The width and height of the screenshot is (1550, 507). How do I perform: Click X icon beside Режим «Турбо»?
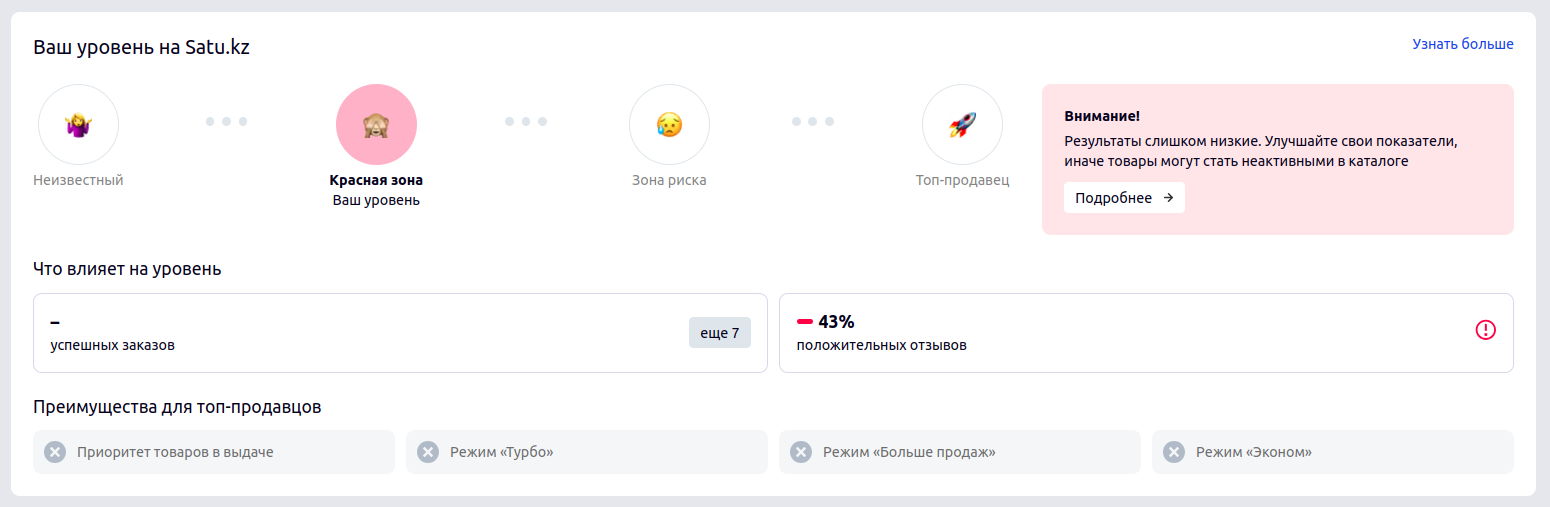pyautogui.click(x=428, y=452)
